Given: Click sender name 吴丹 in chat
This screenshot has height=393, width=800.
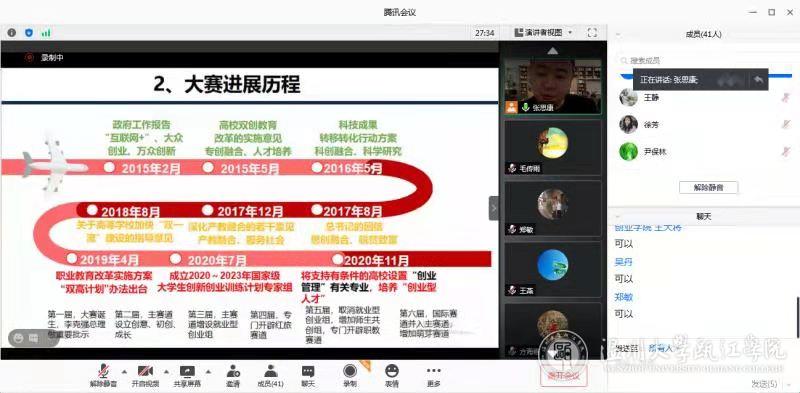Looking at the screenshot, I should click(x=623, y=262).
